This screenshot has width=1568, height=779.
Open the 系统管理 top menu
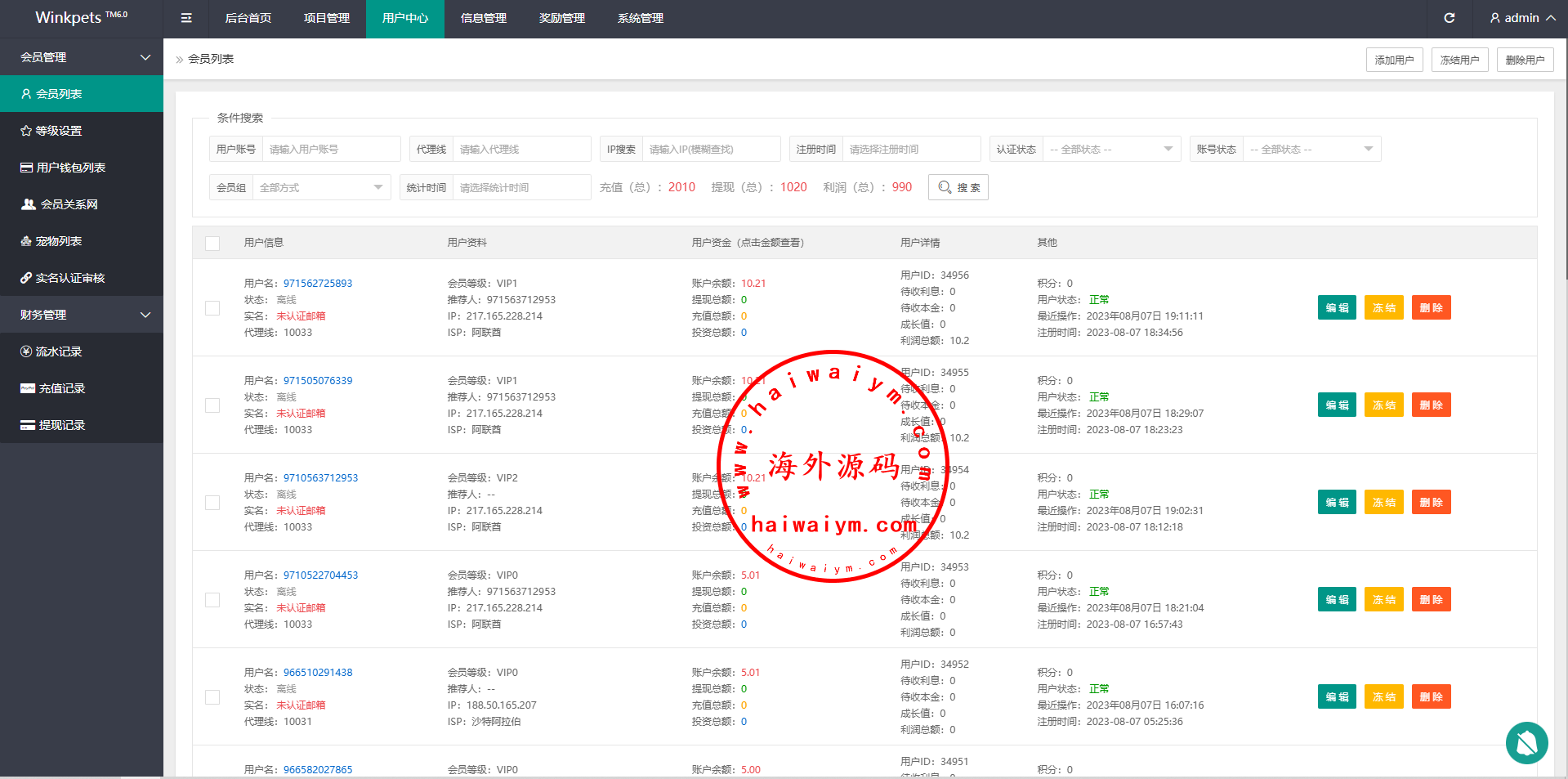coord(640,18)
